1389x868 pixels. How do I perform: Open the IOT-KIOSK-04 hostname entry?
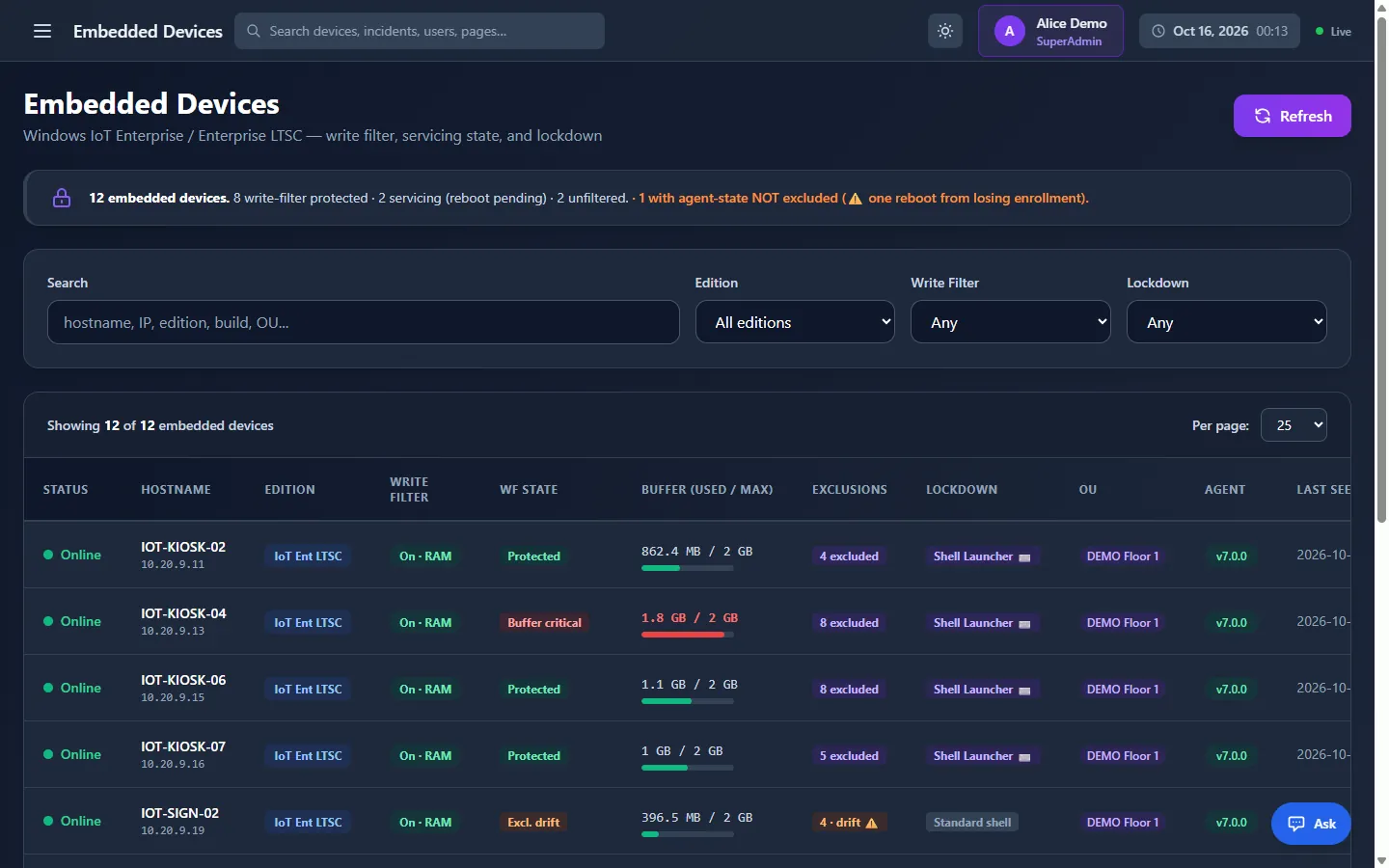tap(183, 613)
